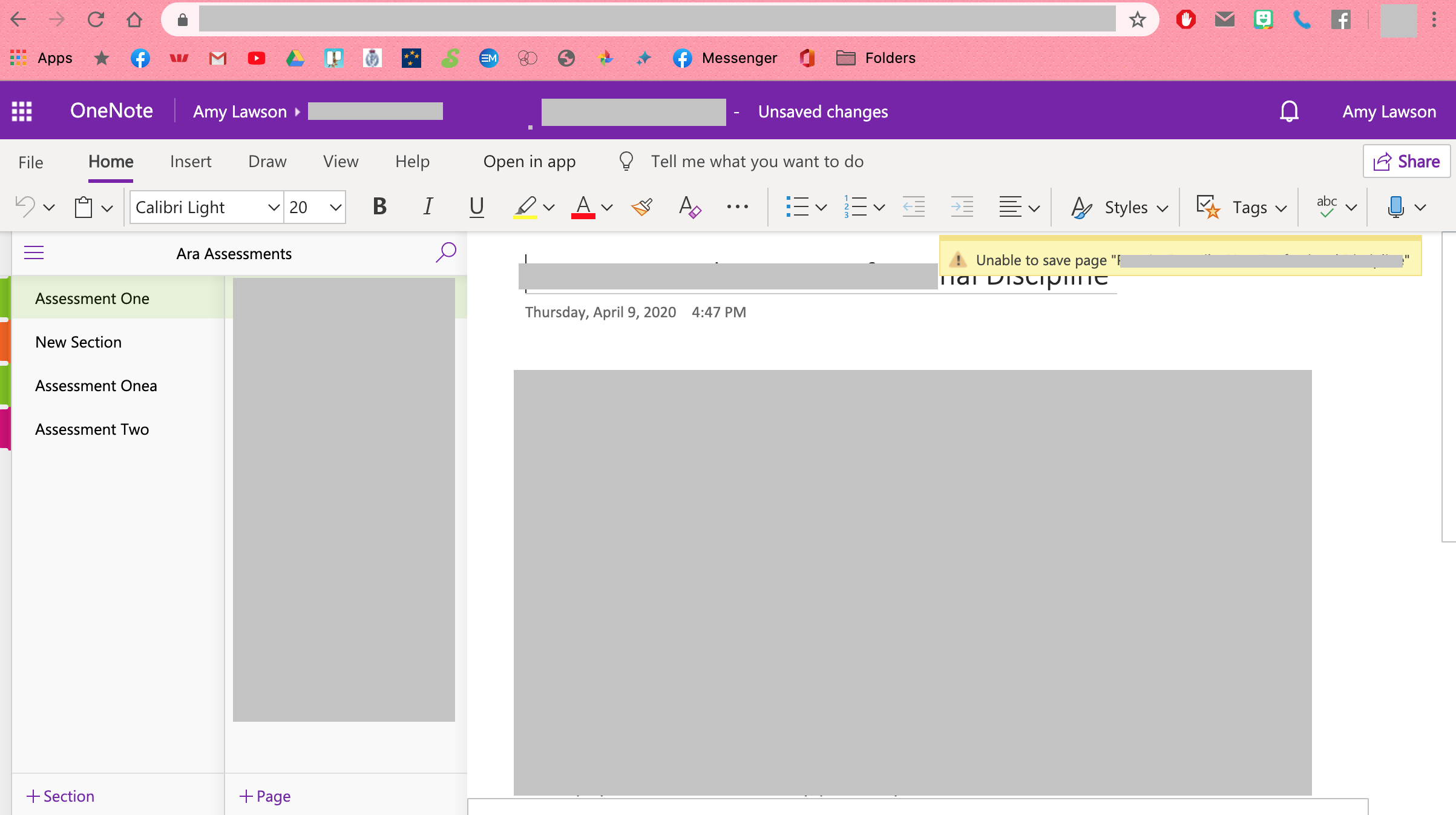This screenshot has height=815, width=1456.
Task: Toggle the navigation hamburger menu
Action: 34,252
